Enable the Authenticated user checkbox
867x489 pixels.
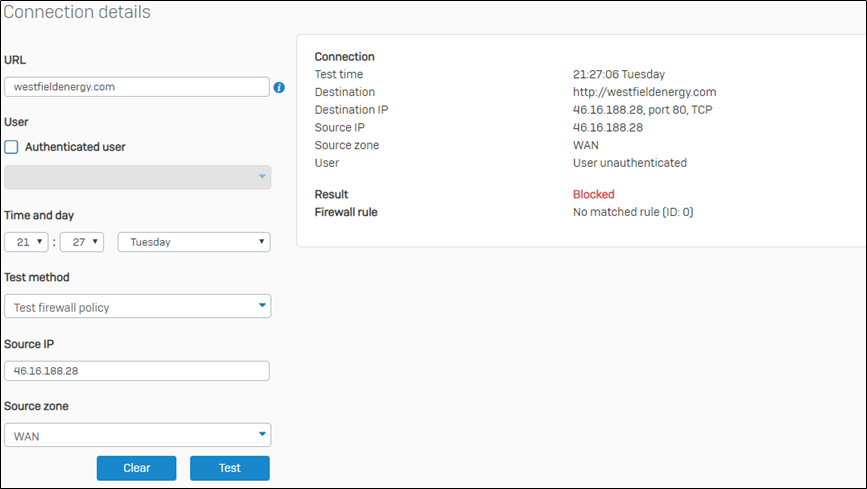pyautogui.click(x=12, y=147)
